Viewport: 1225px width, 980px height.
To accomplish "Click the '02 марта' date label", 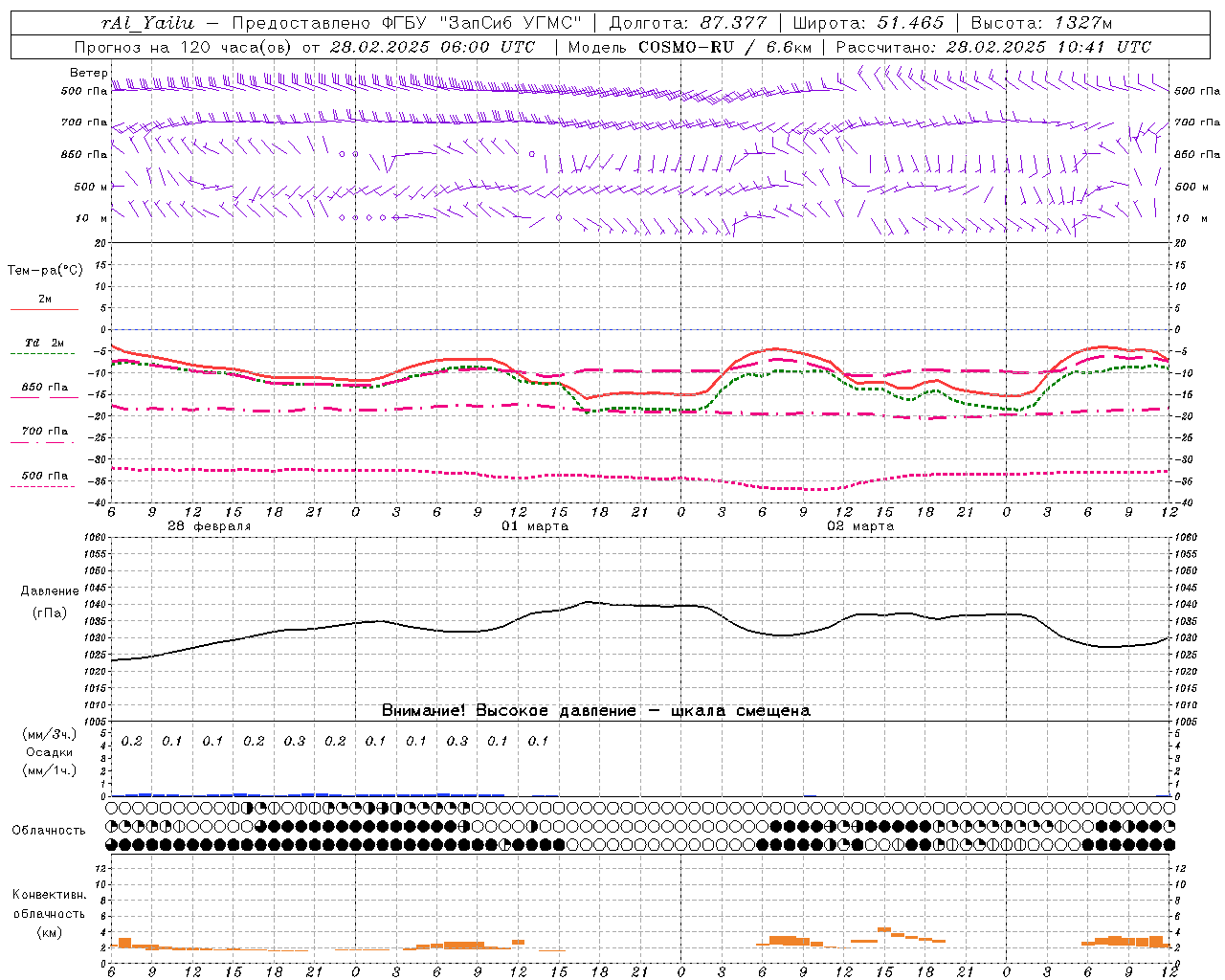I will point(860,526).
